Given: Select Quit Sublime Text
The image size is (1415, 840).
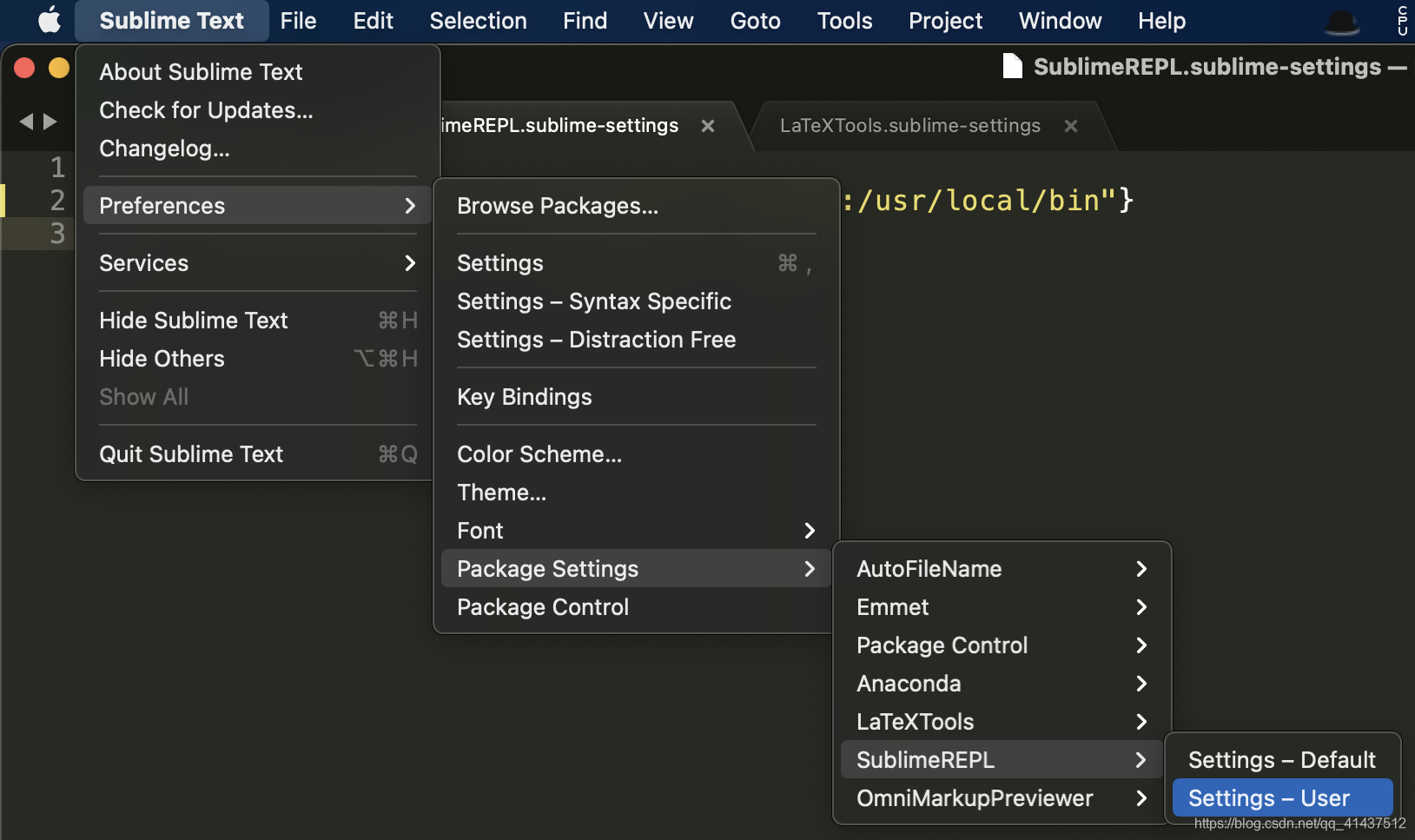Looking at the screenshot, I should (258, 454).
